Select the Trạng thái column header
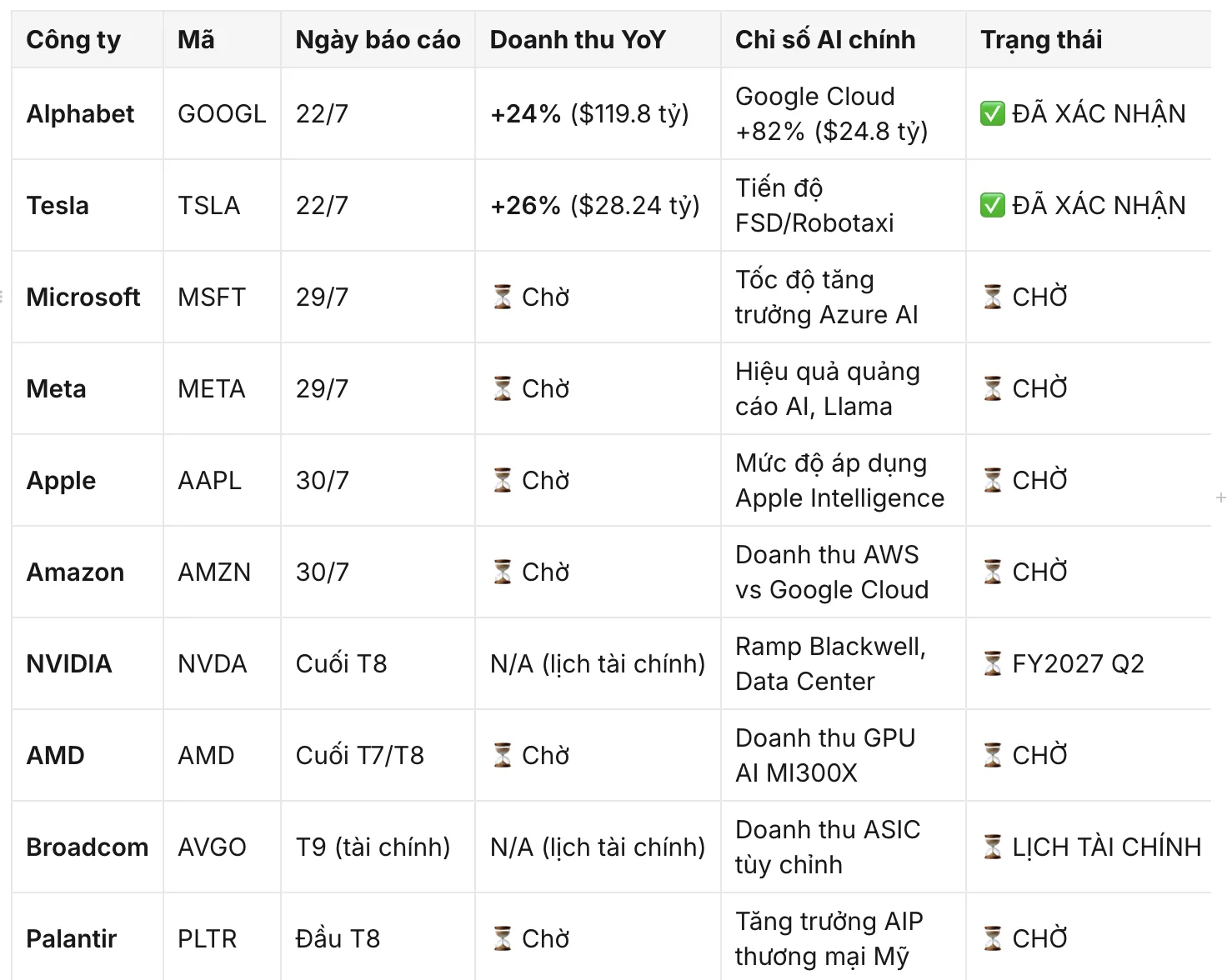This screenshot has width=1227, height=980. pyautogui.click(x=1089, y=39)
